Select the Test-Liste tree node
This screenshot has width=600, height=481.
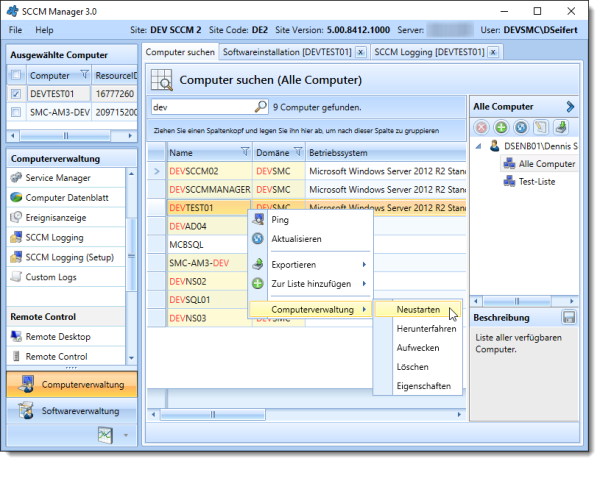pyautogui.click(x=530, y=181)
